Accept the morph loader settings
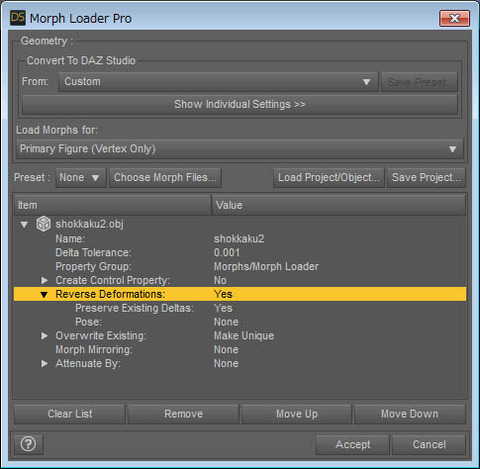 pyautogui.click(x=353, y=444)
